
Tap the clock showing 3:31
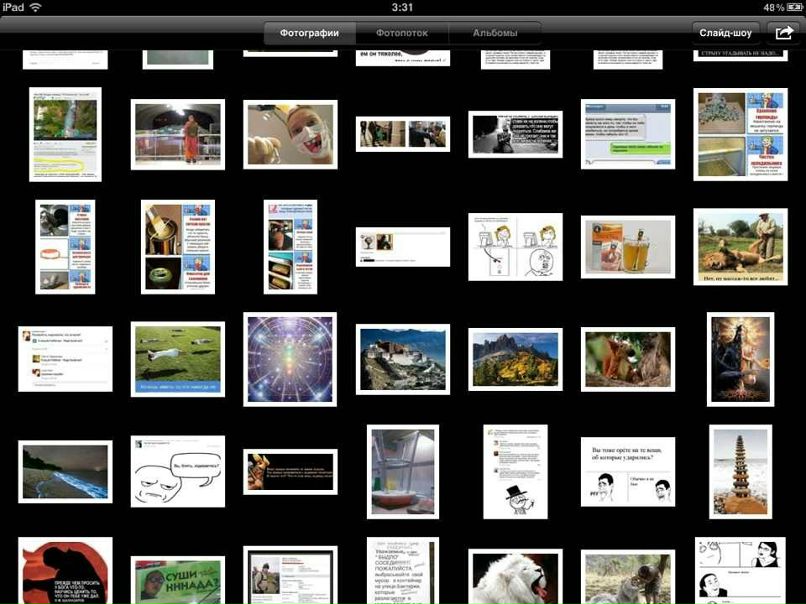coord(402,7)
